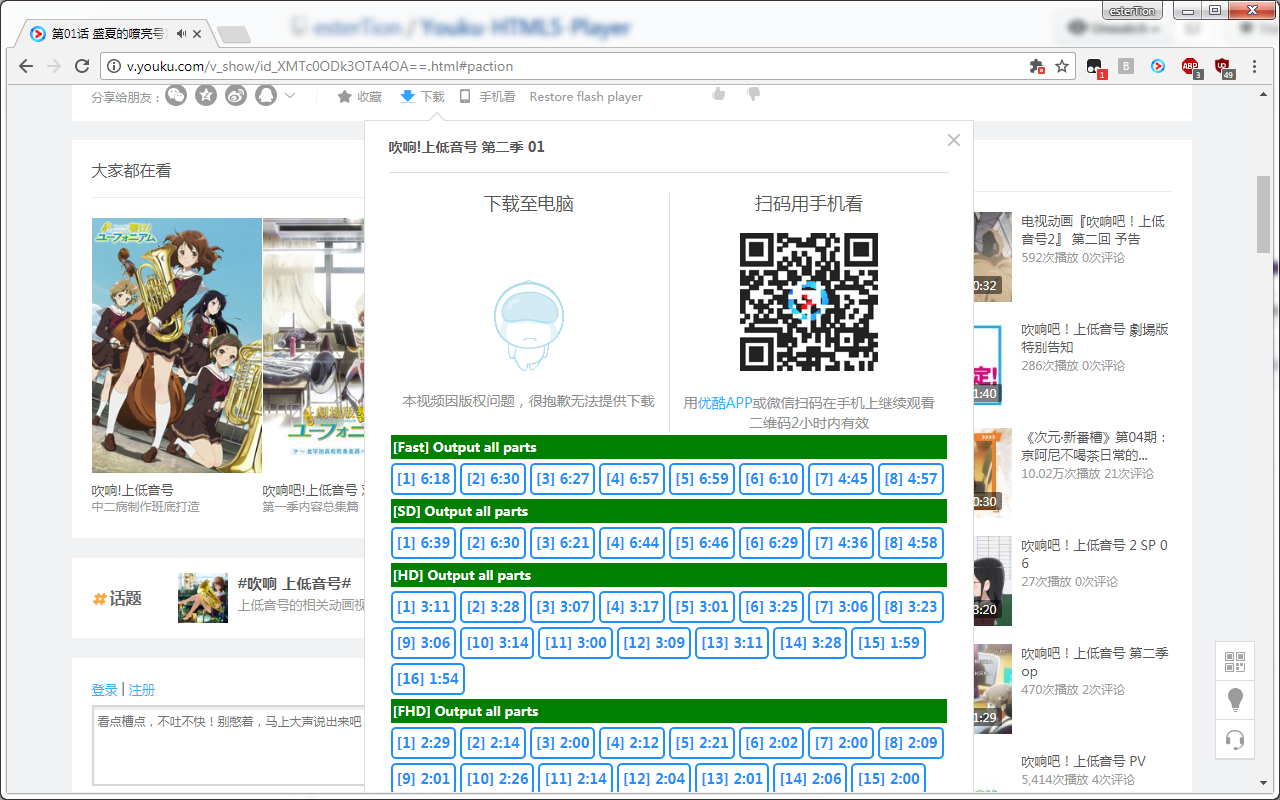Viewport: 1280px width, 800px height.
Task: Select FHD part [15] 2:00
Action: tap(889, 779)
